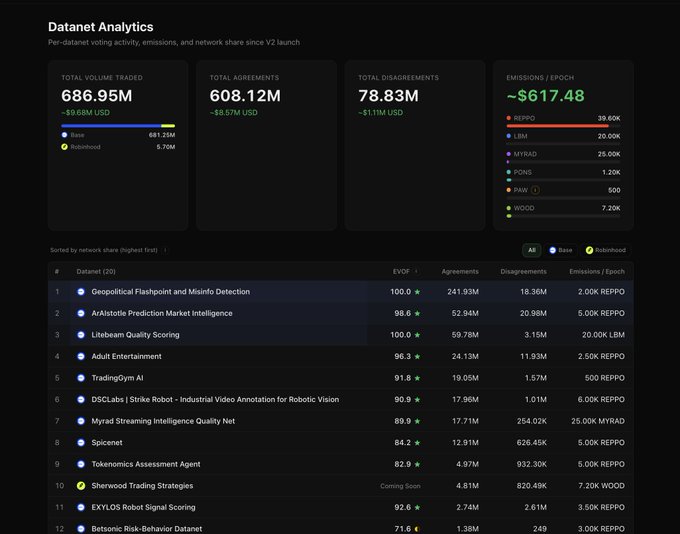Click Base chain icon for Geopolitical Flashpoint row
Viewport: 680px width, 534px height.
tap(81, 292)
